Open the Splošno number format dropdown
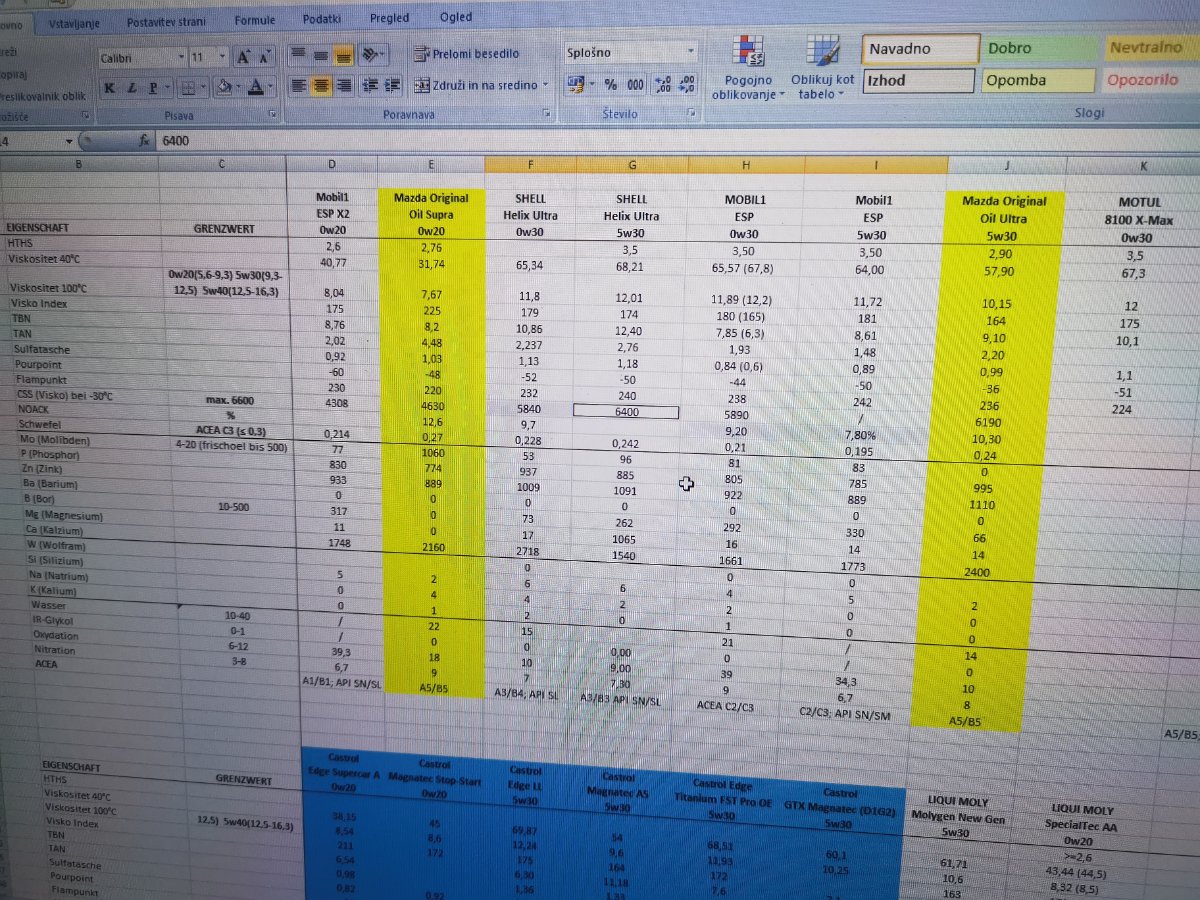Viewport: 1200px width, 900px height. pyautogui.click(x=691, y=51)
